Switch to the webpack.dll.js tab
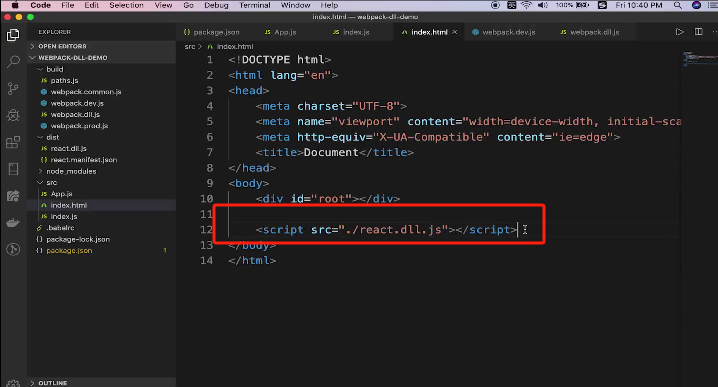This screenshot has width=718, height=387. point(590,32)
